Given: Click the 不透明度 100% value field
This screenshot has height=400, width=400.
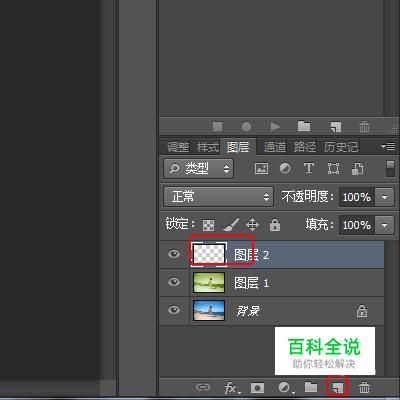Looking at the screenshot, I should pyautogui.click(x=357, y=197).
